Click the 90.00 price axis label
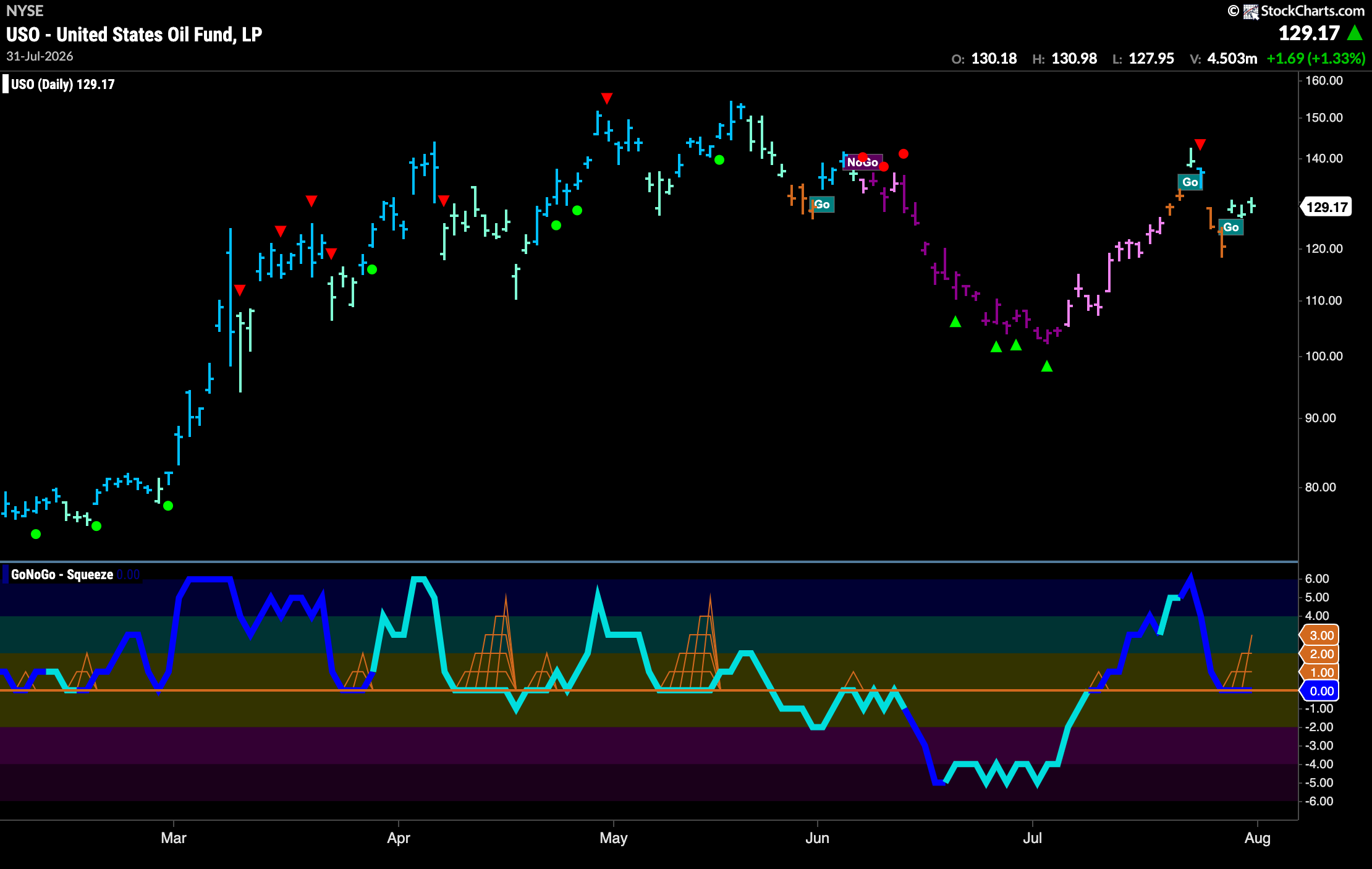This screenshot has height=869, width=1372. pyautogui.click(x=1321, y=418)
